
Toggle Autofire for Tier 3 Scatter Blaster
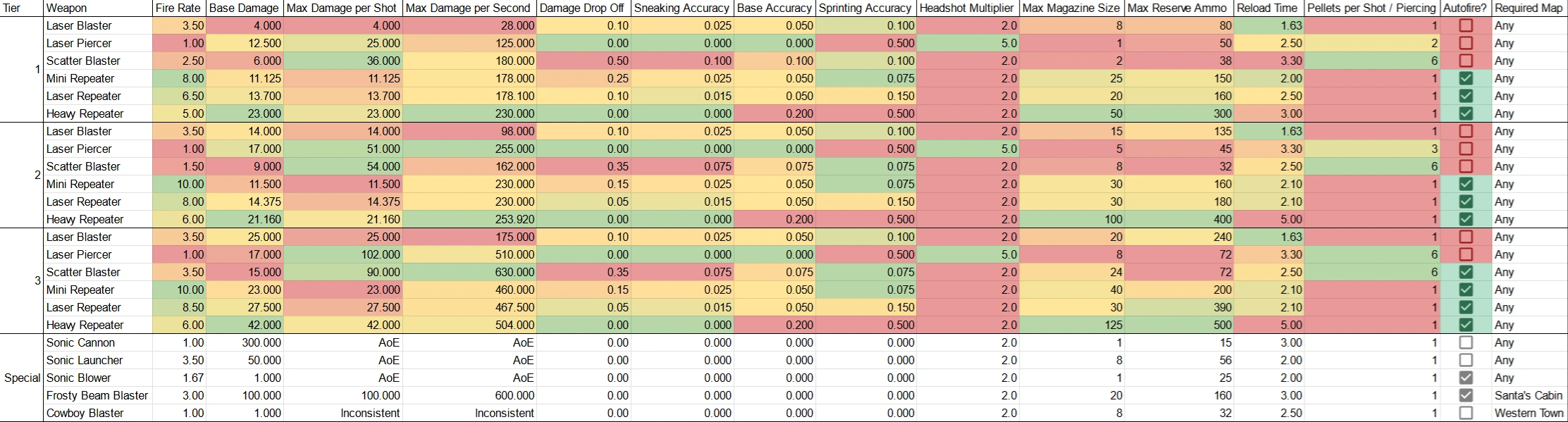1466,272
